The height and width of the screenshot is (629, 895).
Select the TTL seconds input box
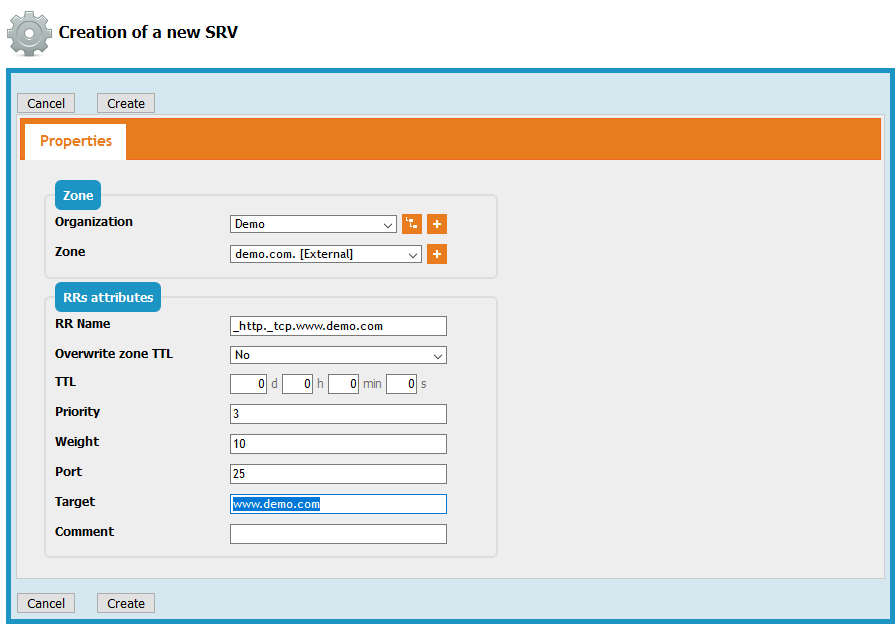(x=401, y=384)
